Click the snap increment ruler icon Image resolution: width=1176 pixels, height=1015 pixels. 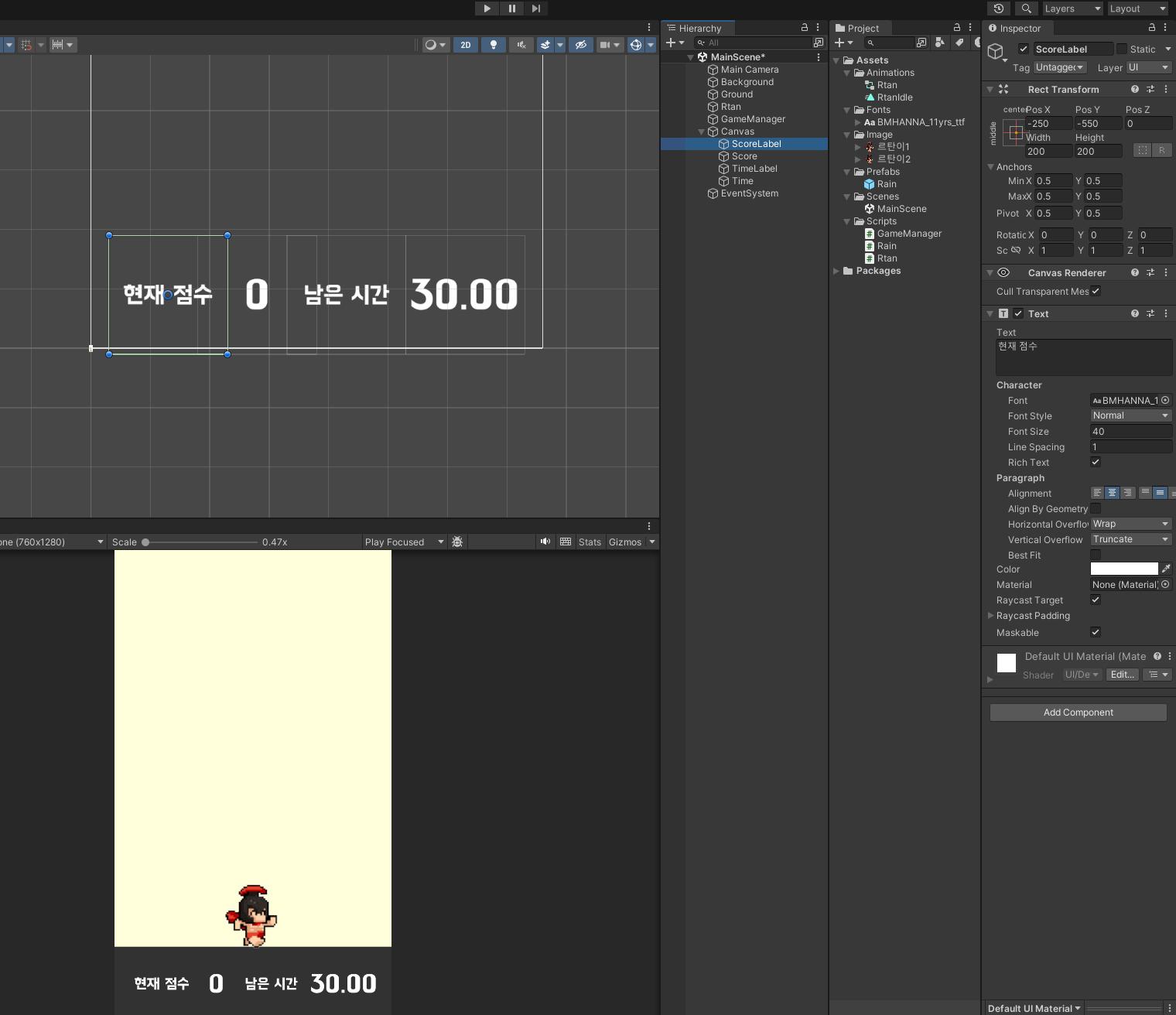(x=57, y=45)
